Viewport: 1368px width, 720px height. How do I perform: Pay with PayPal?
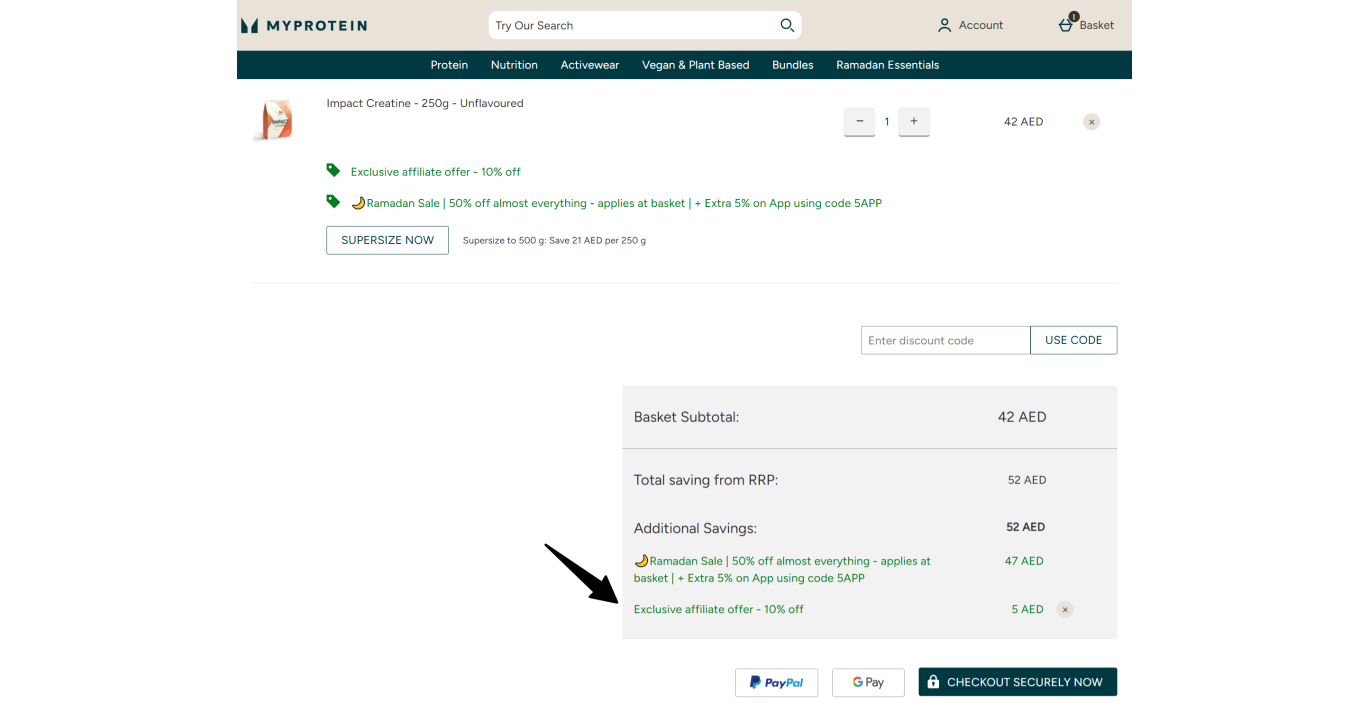point(776,682)
